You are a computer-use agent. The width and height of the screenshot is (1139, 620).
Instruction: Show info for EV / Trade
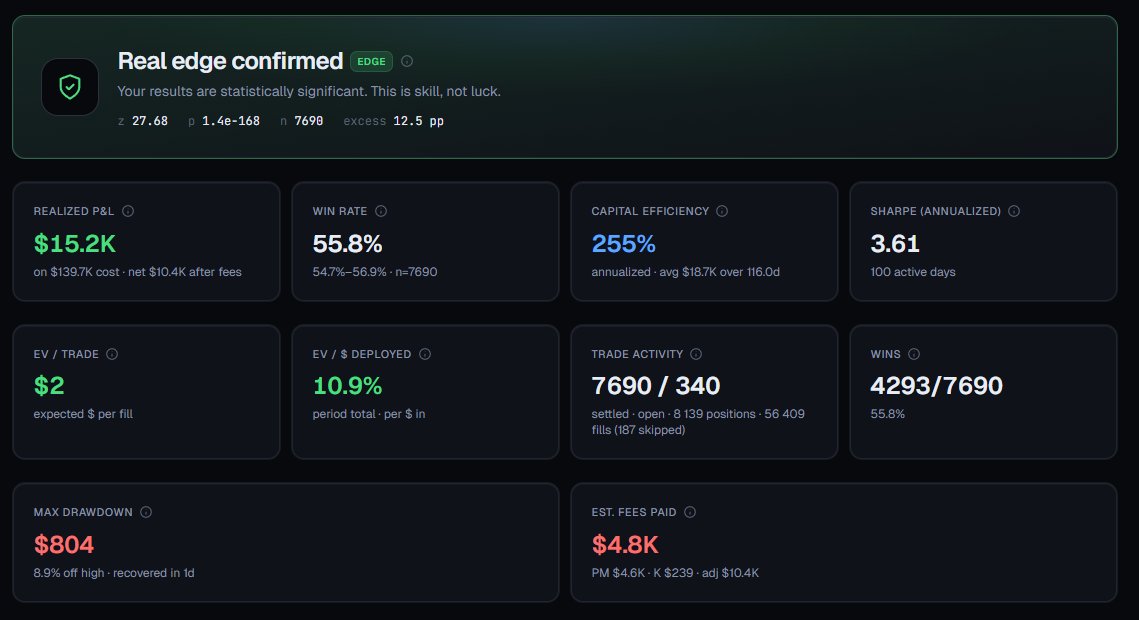tap(112, 354)
